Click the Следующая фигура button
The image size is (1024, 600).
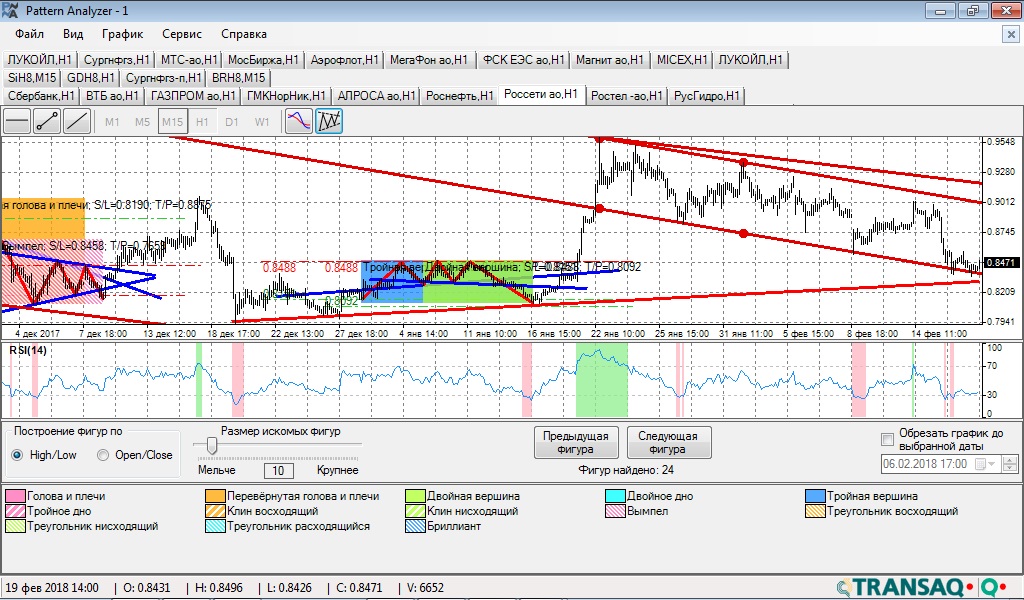[667, 443]
